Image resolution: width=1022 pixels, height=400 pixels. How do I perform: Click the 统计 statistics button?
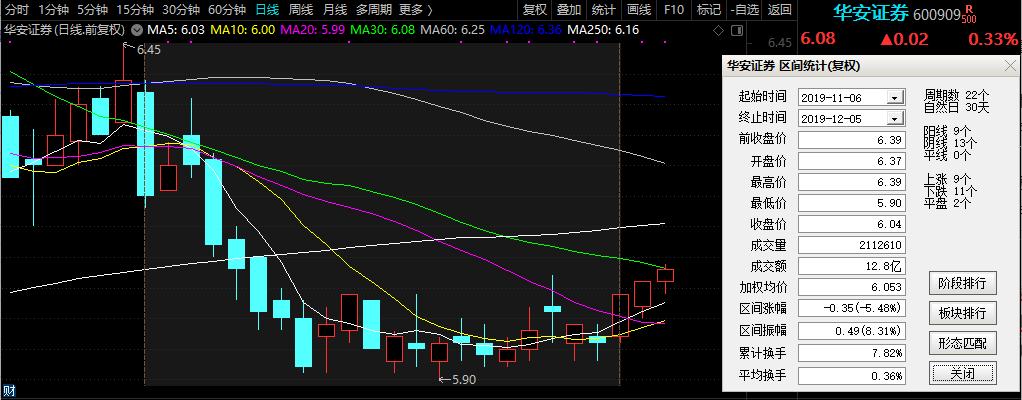[604, 10]
